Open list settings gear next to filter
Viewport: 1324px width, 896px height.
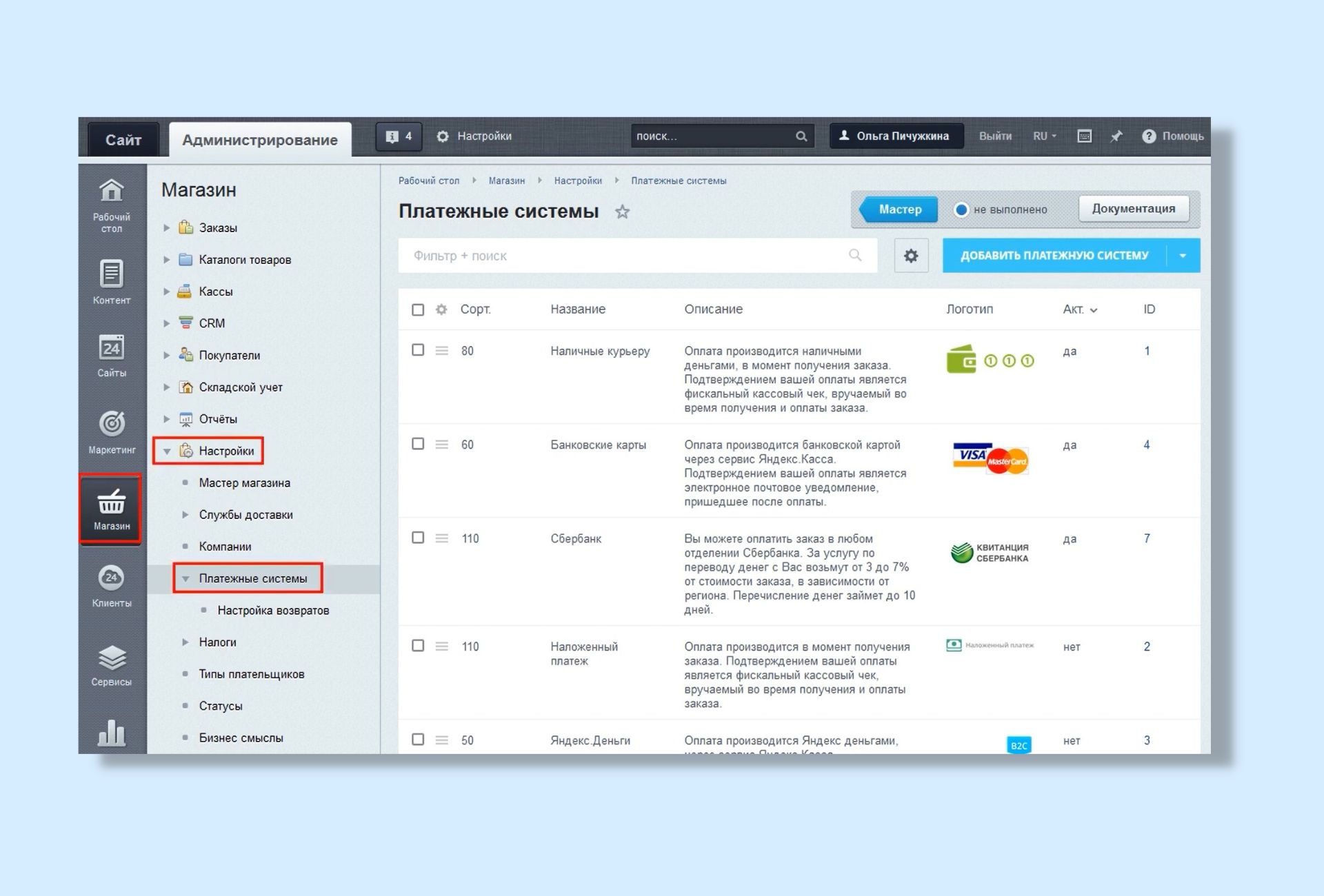click(910, 256)
